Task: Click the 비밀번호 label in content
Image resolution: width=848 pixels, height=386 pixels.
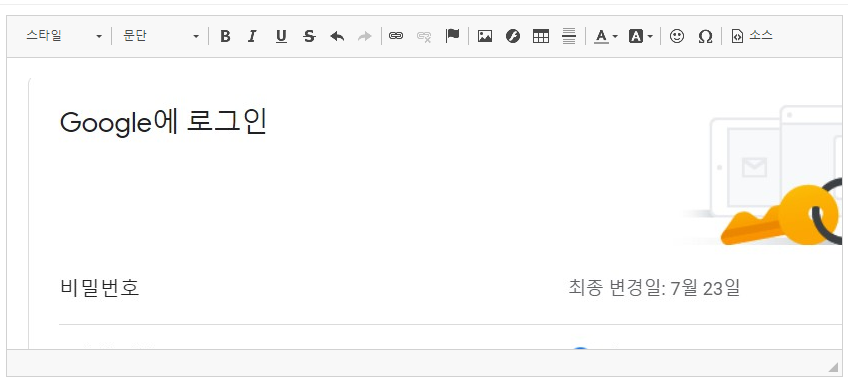Action: tap(100, 288)
